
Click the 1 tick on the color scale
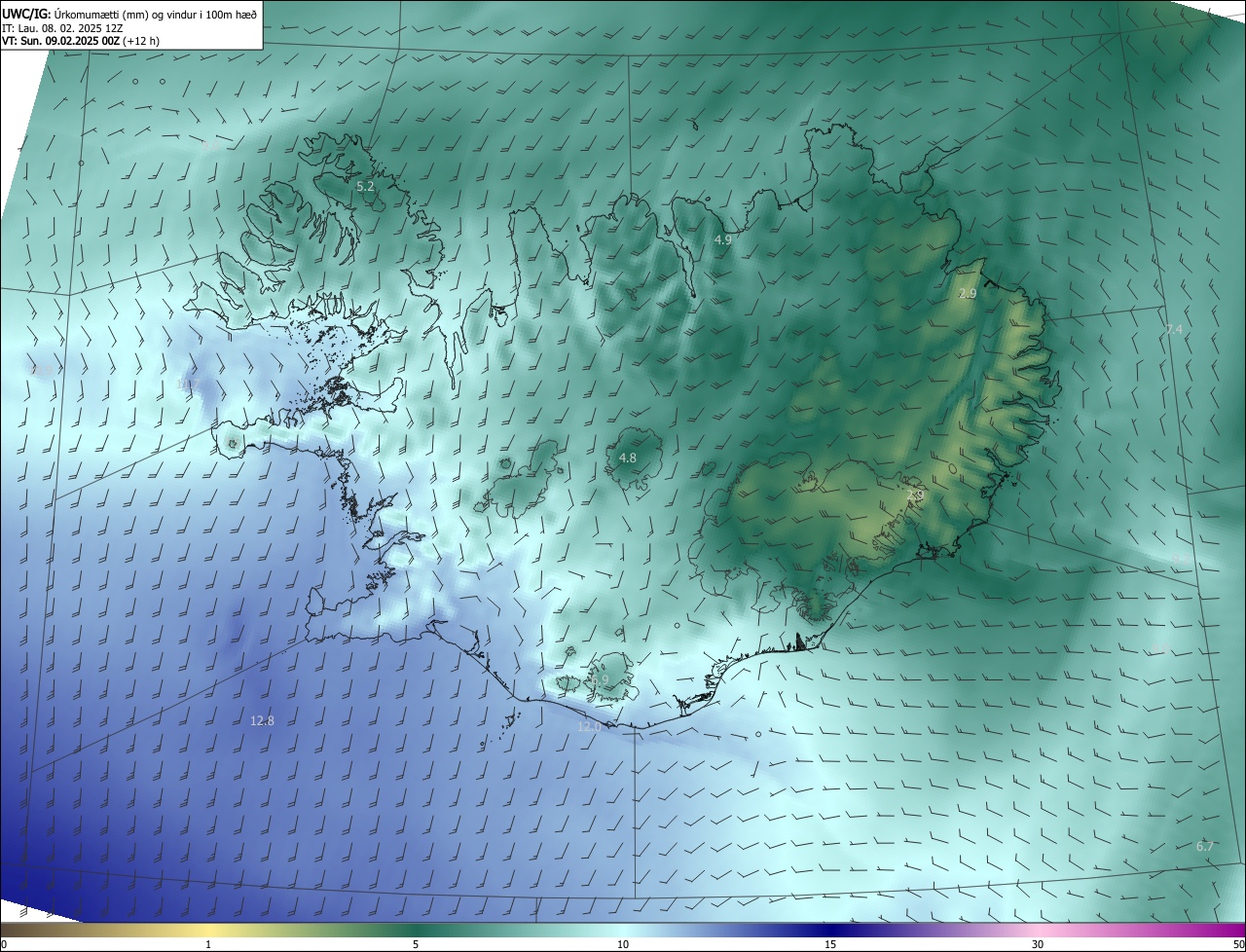click(208, 944)
